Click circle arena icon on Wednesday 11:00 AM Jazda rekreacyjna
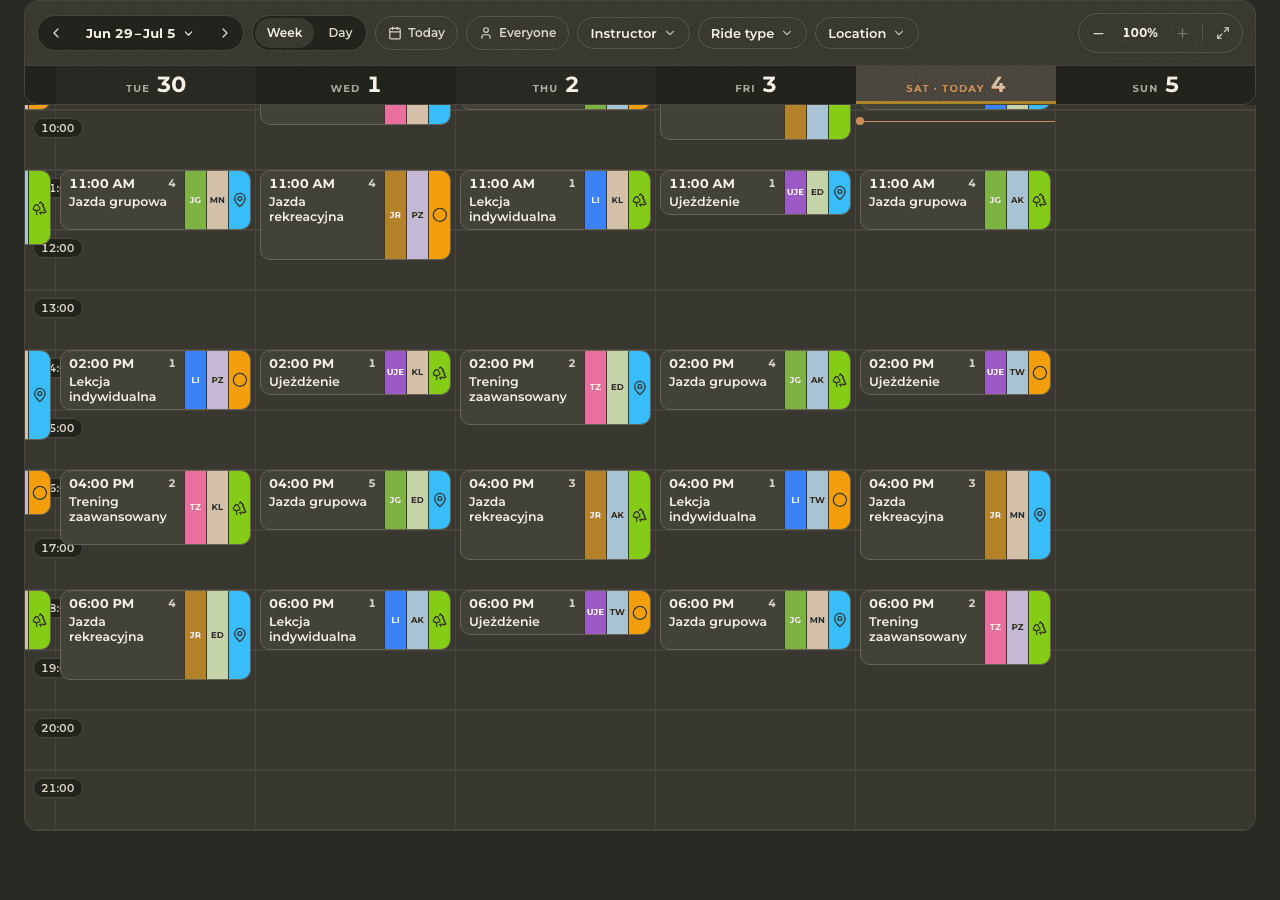Screen dimensions: 1280x900 coord(440,215)
